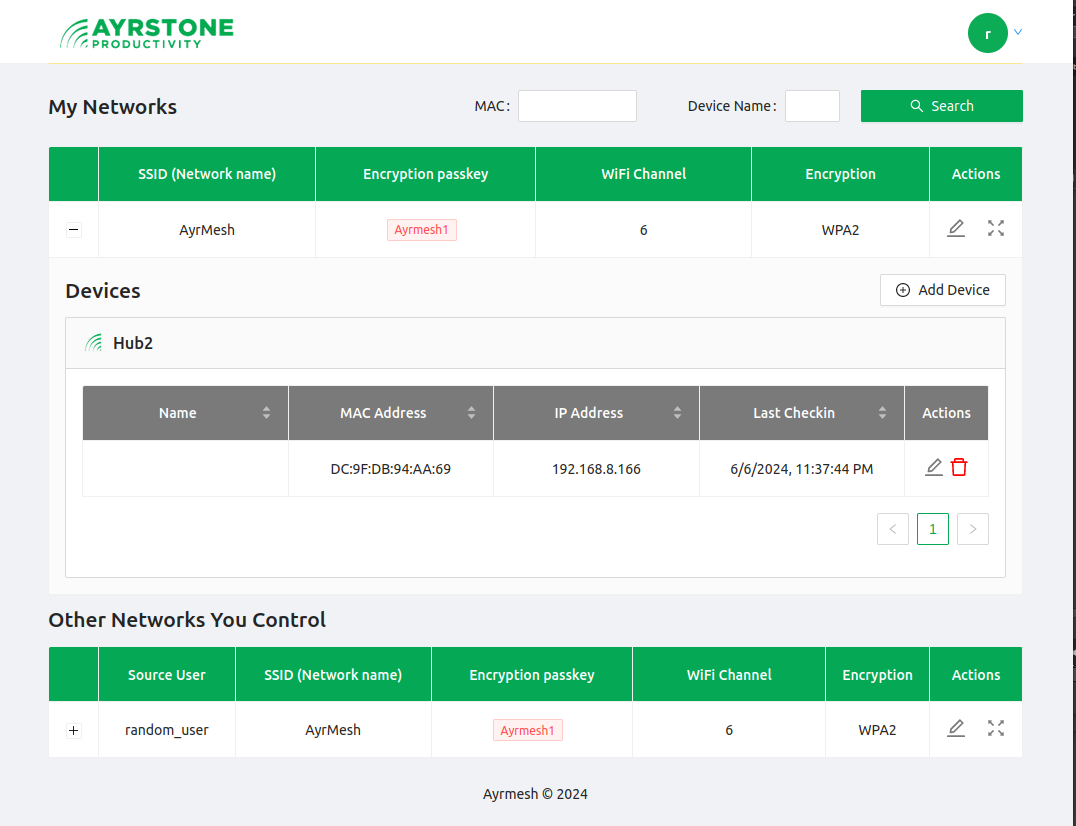Click the Ayrstone Productivity logo

(x=147, y=33)
